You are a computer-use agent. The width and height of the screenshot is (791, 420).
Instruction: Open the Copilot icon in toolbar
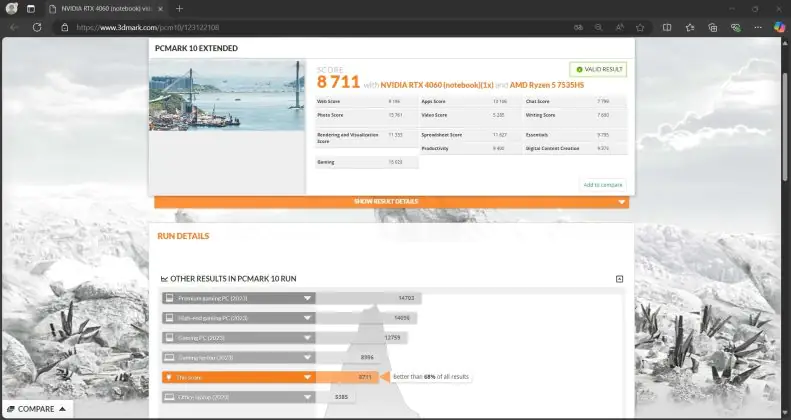(x=779, y=27)
